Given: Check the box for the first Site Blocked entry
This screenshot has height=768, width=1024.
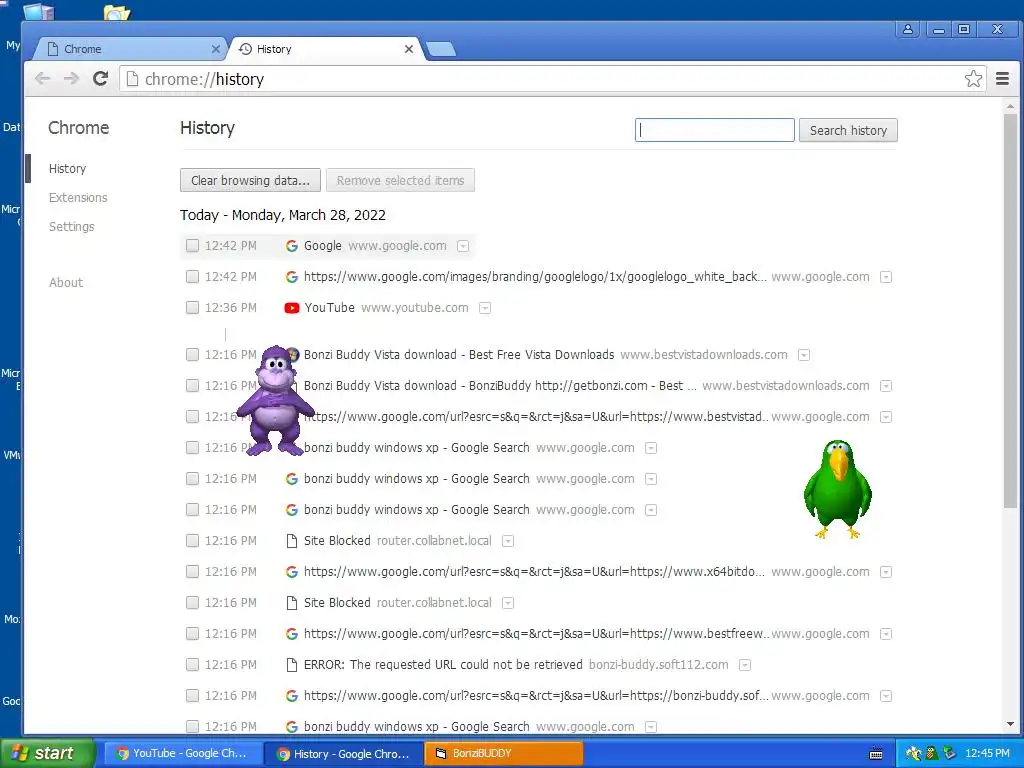Looking at the screenshot, I should 192,541.
